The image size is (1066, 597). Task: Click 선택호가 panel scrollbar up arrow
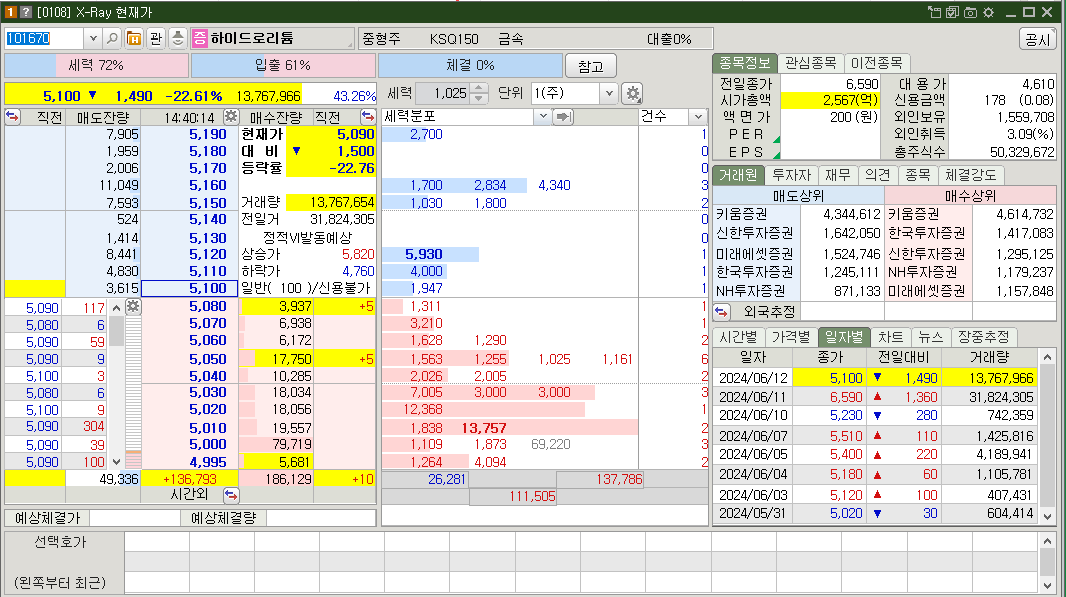click(1047, 541)
